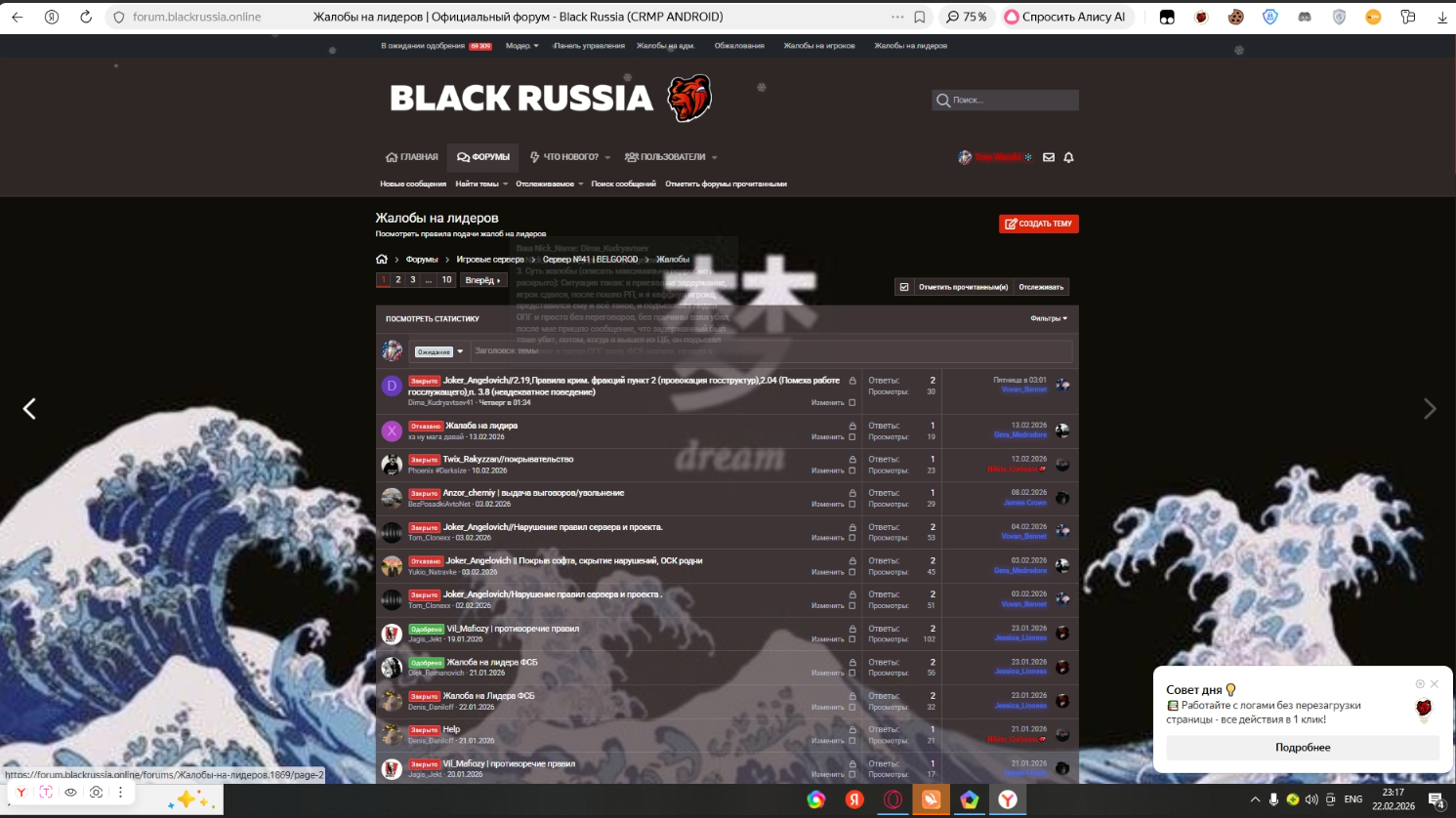Click Подробнее in the tip popup

1303,748
